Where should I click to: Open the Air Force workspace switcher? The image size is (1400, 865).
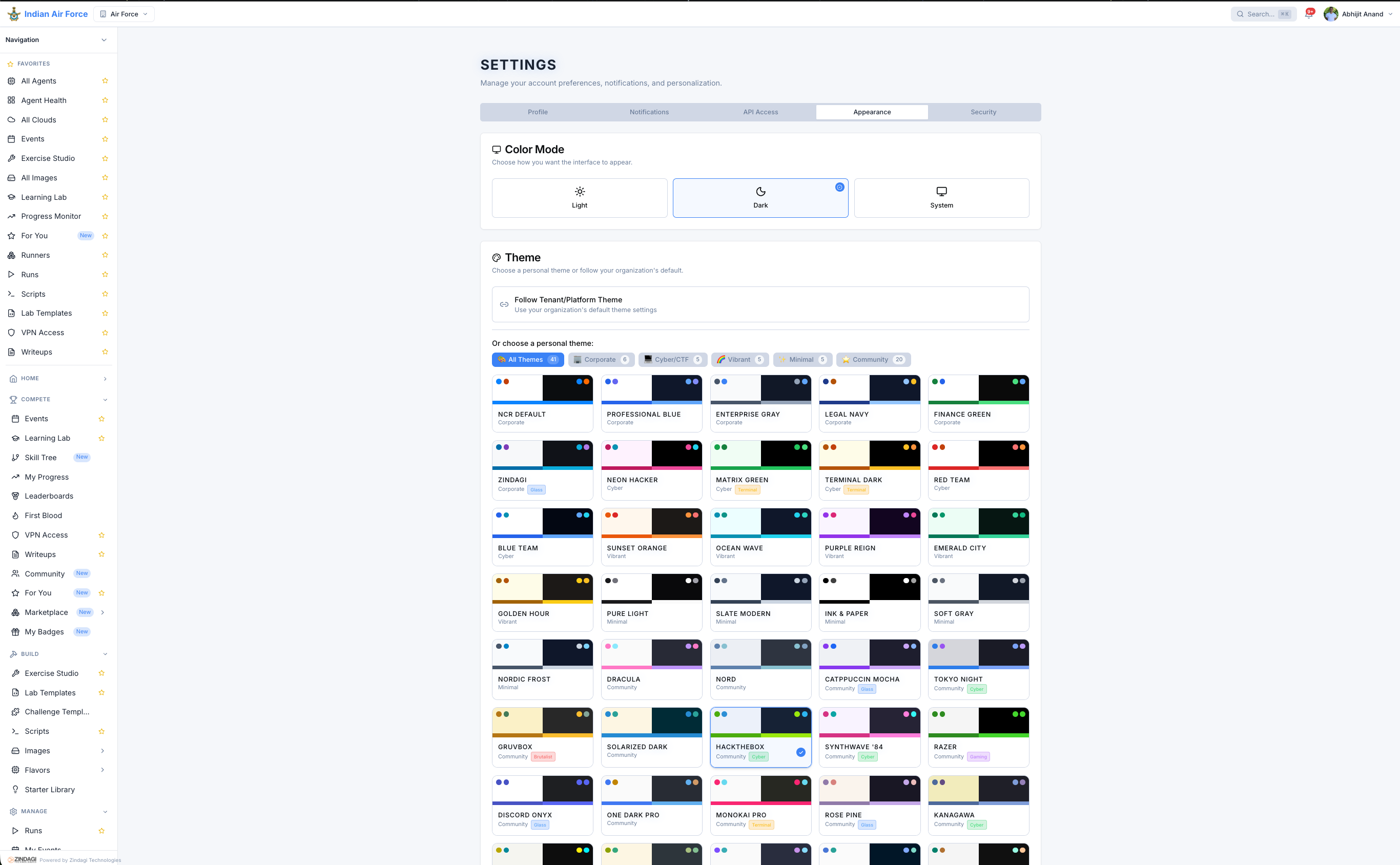(123, 14)
